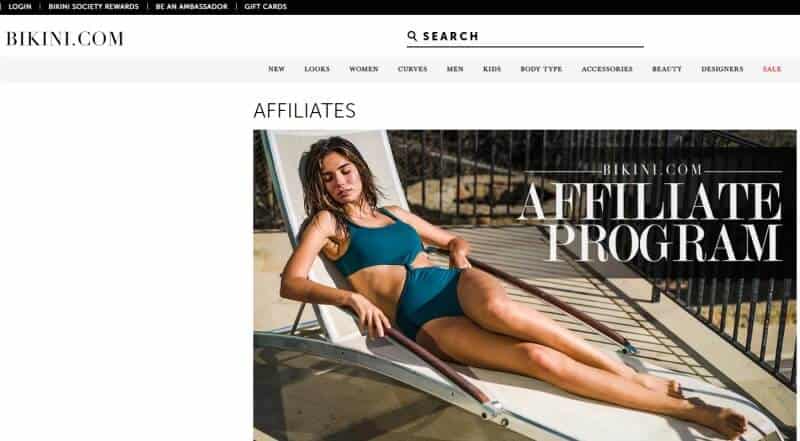Click the Login link

click(20, 7)
